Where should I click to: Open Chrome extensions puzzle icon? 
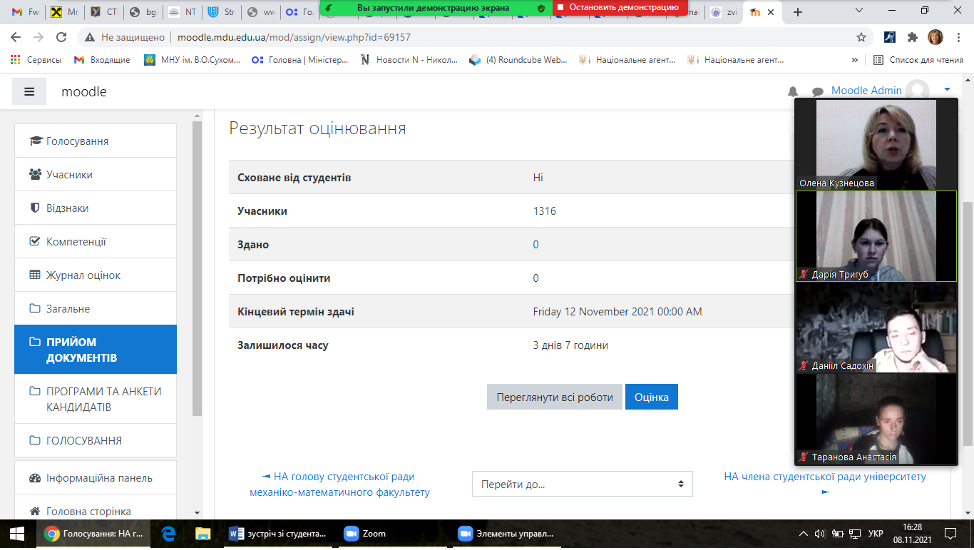[912, 37]
